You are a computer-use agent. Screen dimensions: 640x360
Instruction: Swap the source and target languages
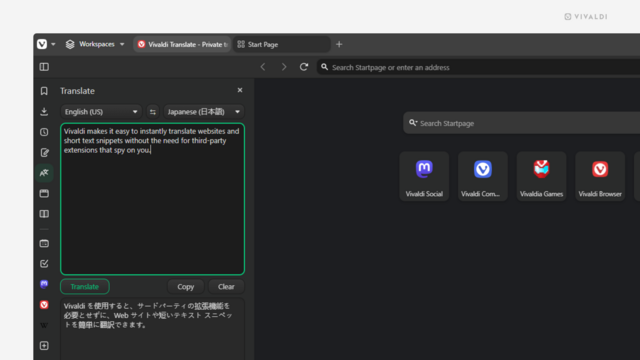153,112
